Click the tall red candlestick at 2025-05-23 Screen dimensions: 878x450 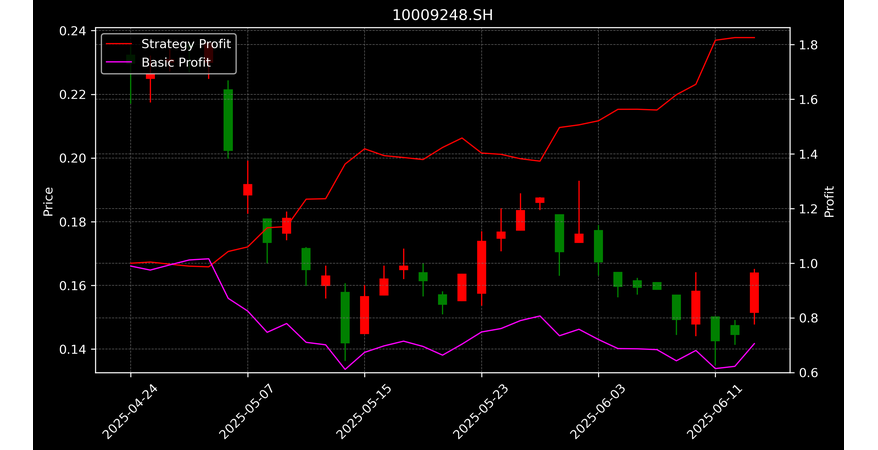click(x=482, y=267)
